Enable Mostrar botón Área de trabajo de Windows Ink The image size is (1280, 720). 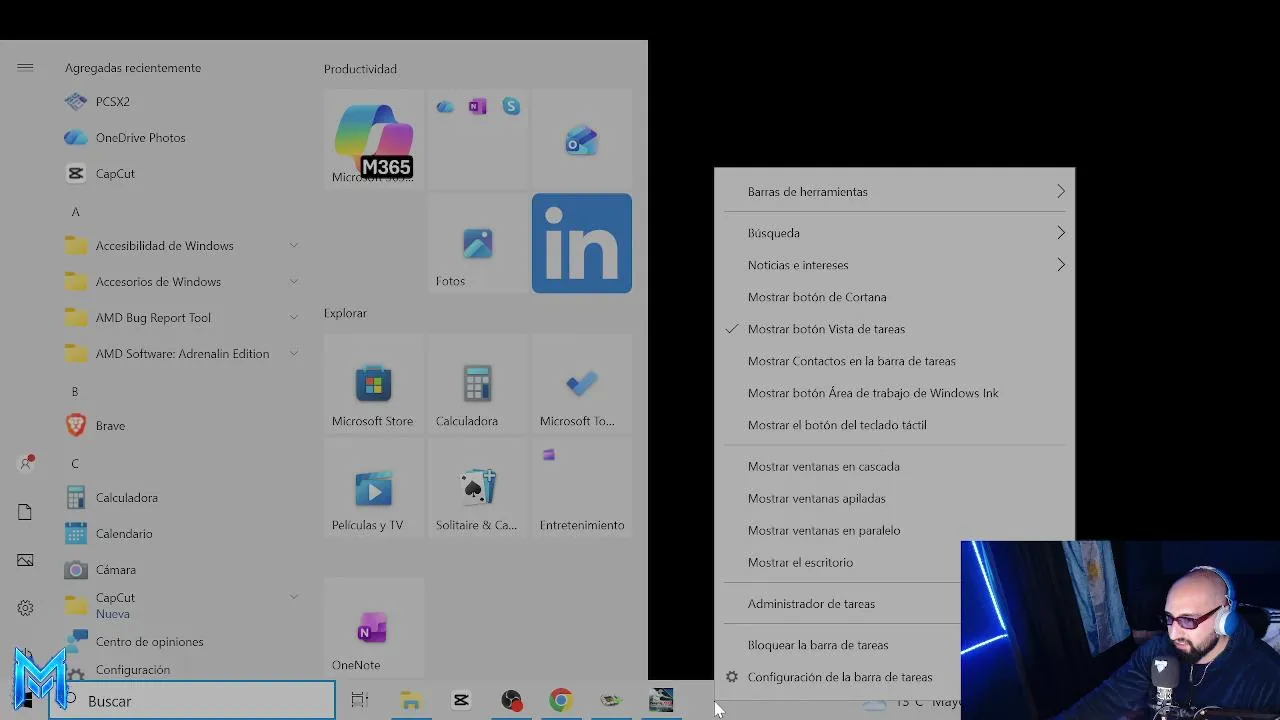click(894, 393)
